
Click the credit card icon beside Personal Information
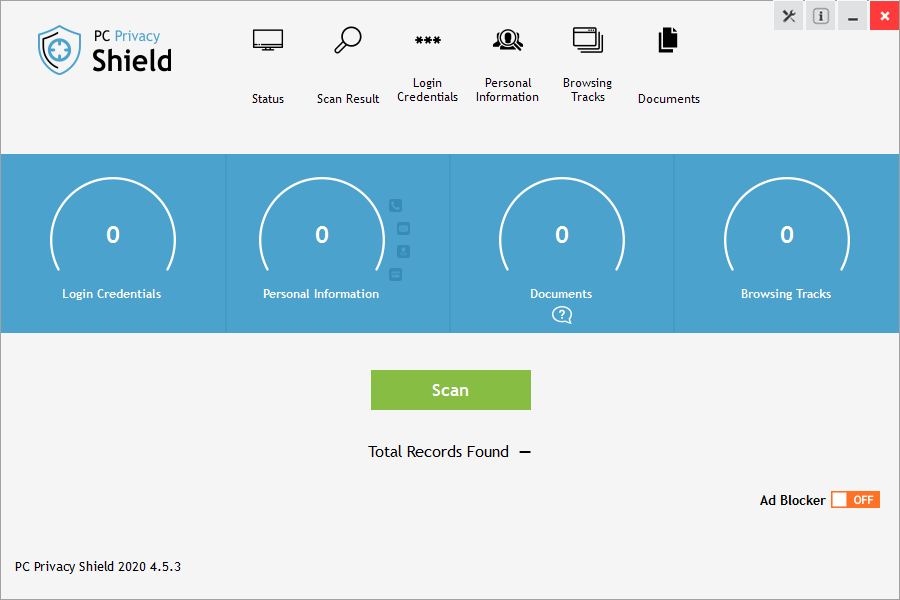click(x=395, y=274)
